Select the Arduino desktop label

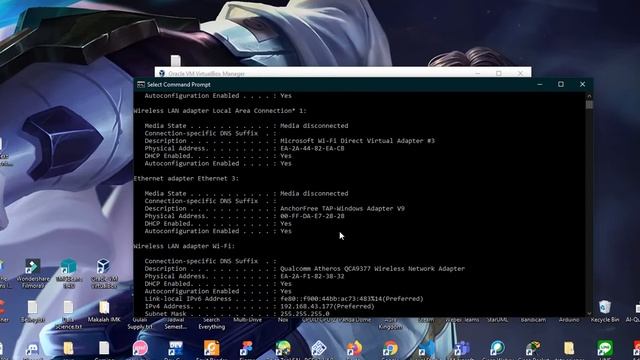click(x=569, y=320)
